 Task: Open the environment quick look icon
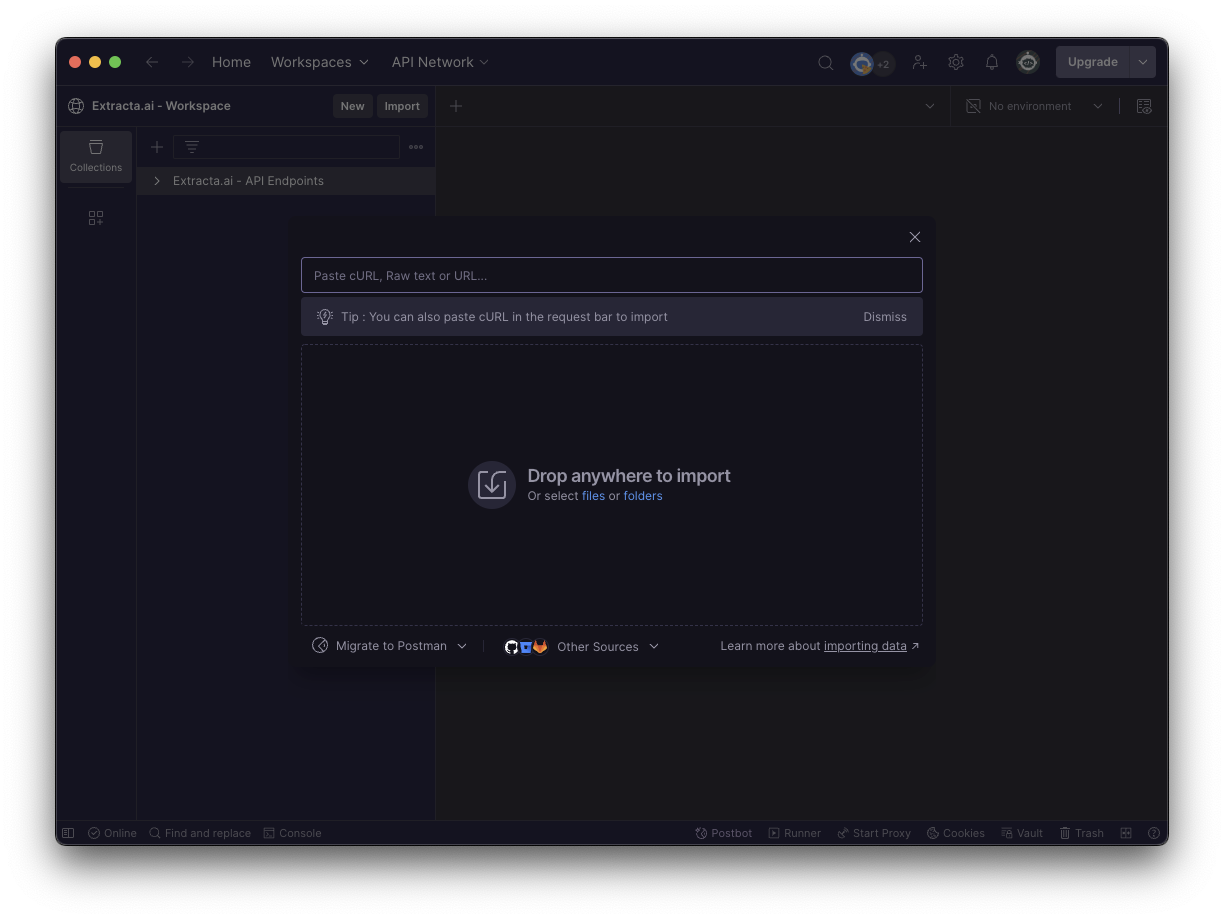click(1144, 106)
